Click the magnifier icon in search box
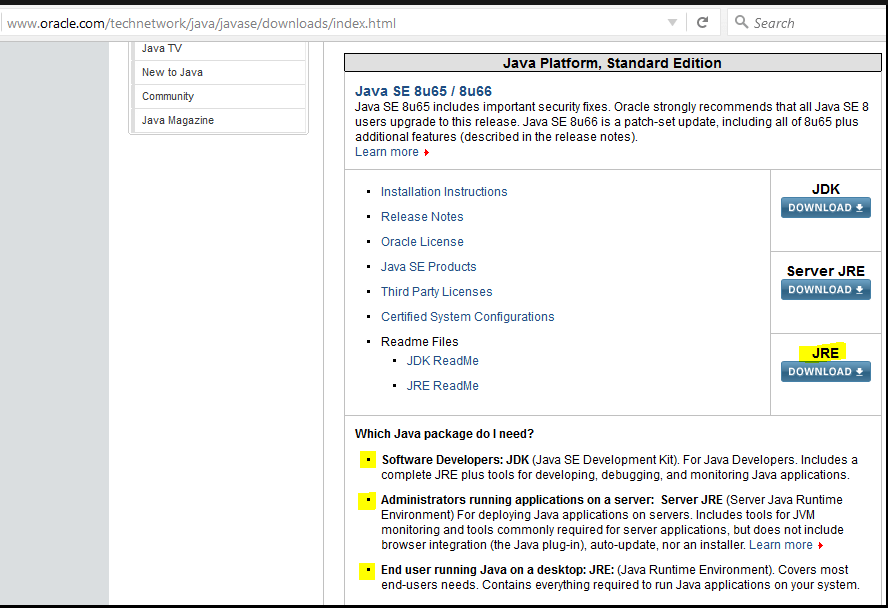This screenshot has width=888, height=608. [741, 22]
